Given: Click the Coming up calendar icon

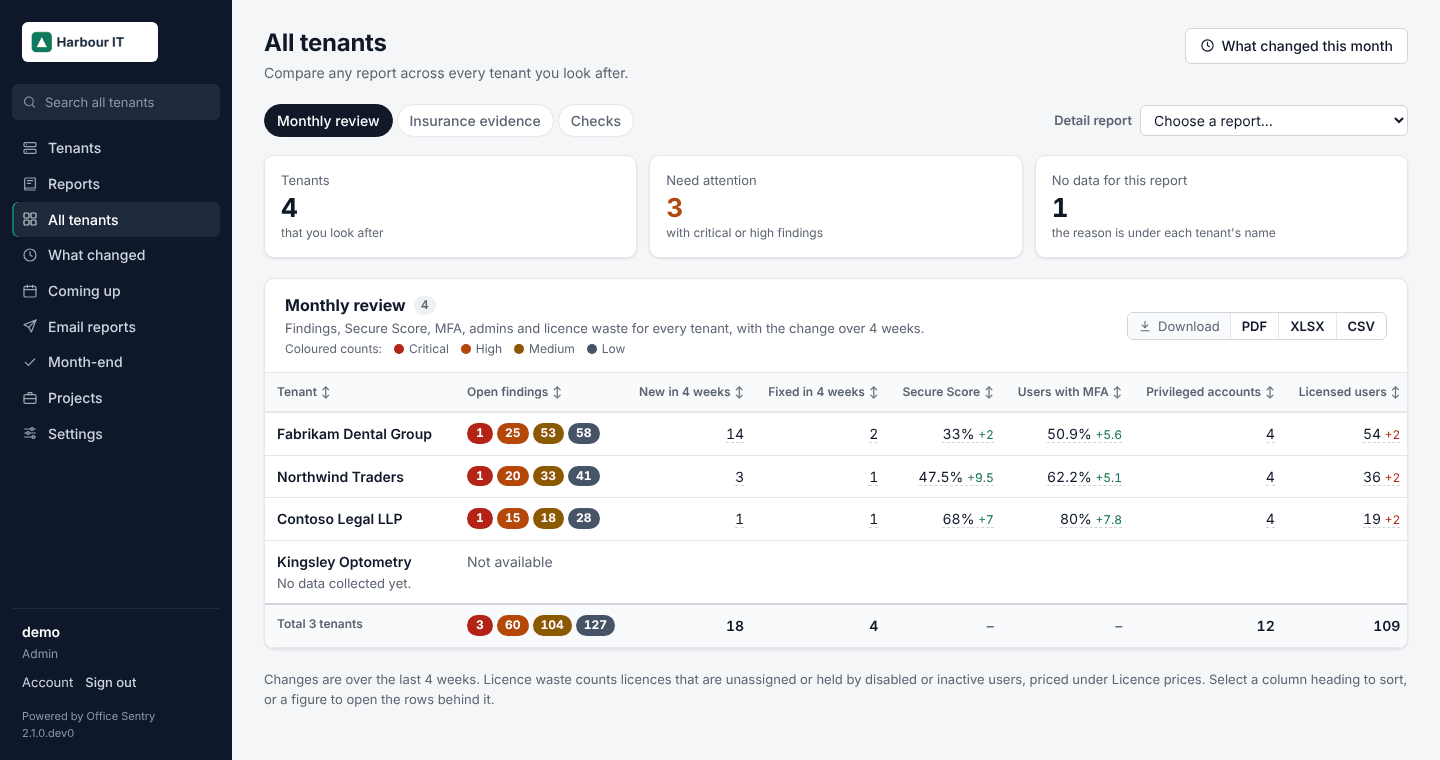Looking at the screenshot, I should click(30, 291).
